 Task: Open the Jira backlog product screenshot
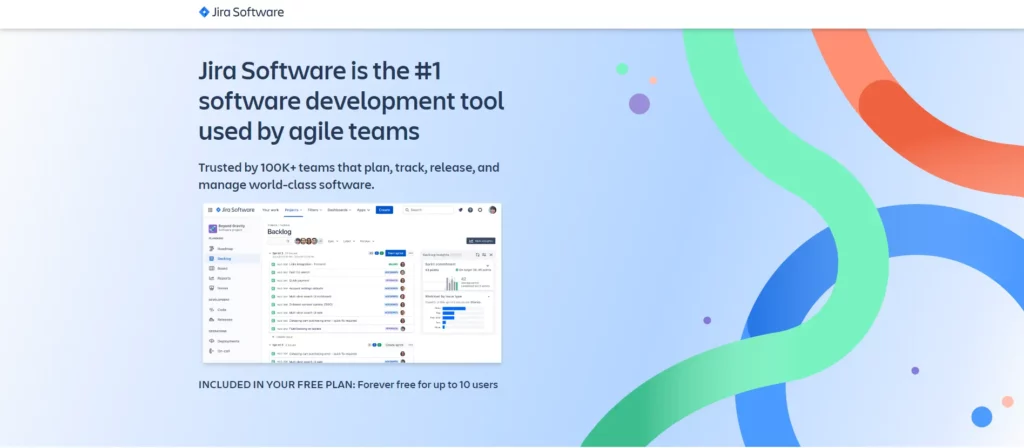(352, 283)
